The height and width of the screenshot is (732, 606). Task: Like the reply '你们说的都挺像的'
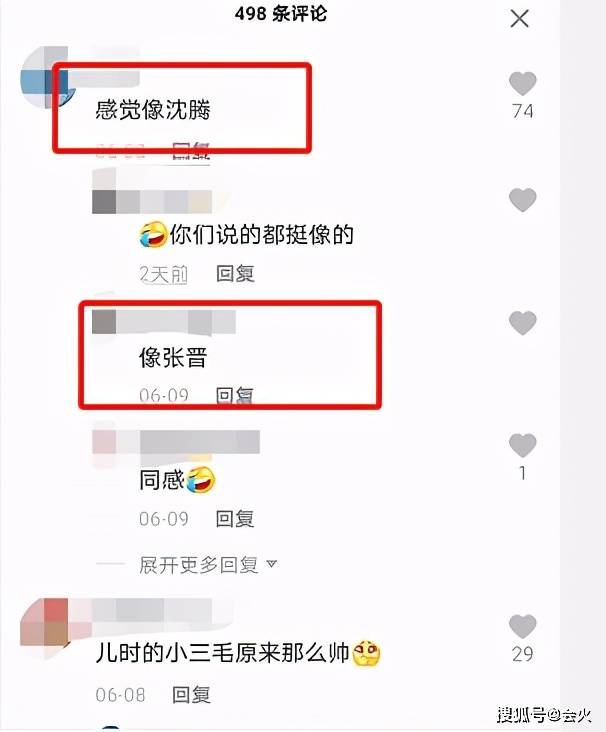(522, 200)
